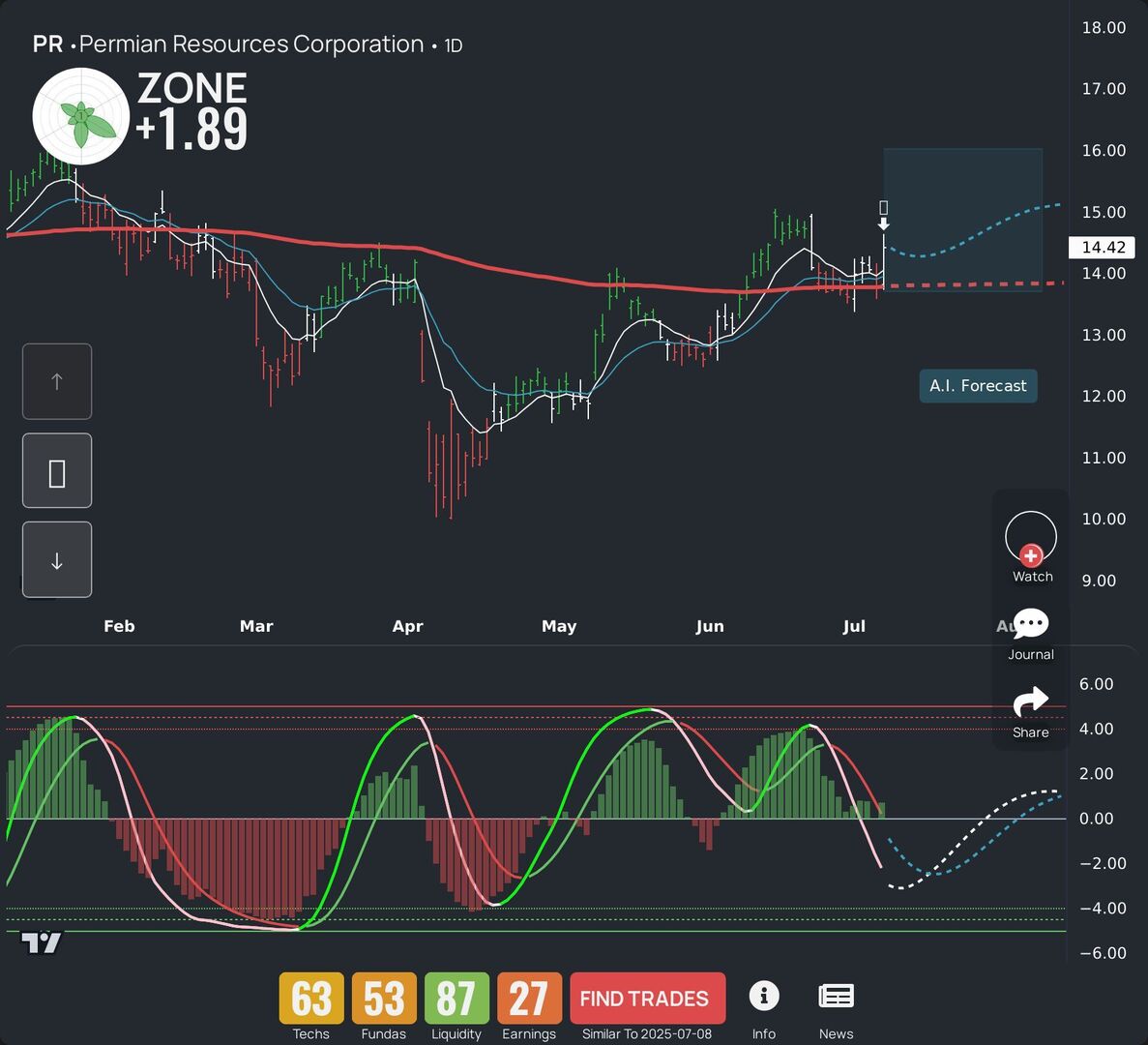1148x1045 pixels.
Task: Click the PR Permian Resources Corporation title
Action: tap(227, 45)
